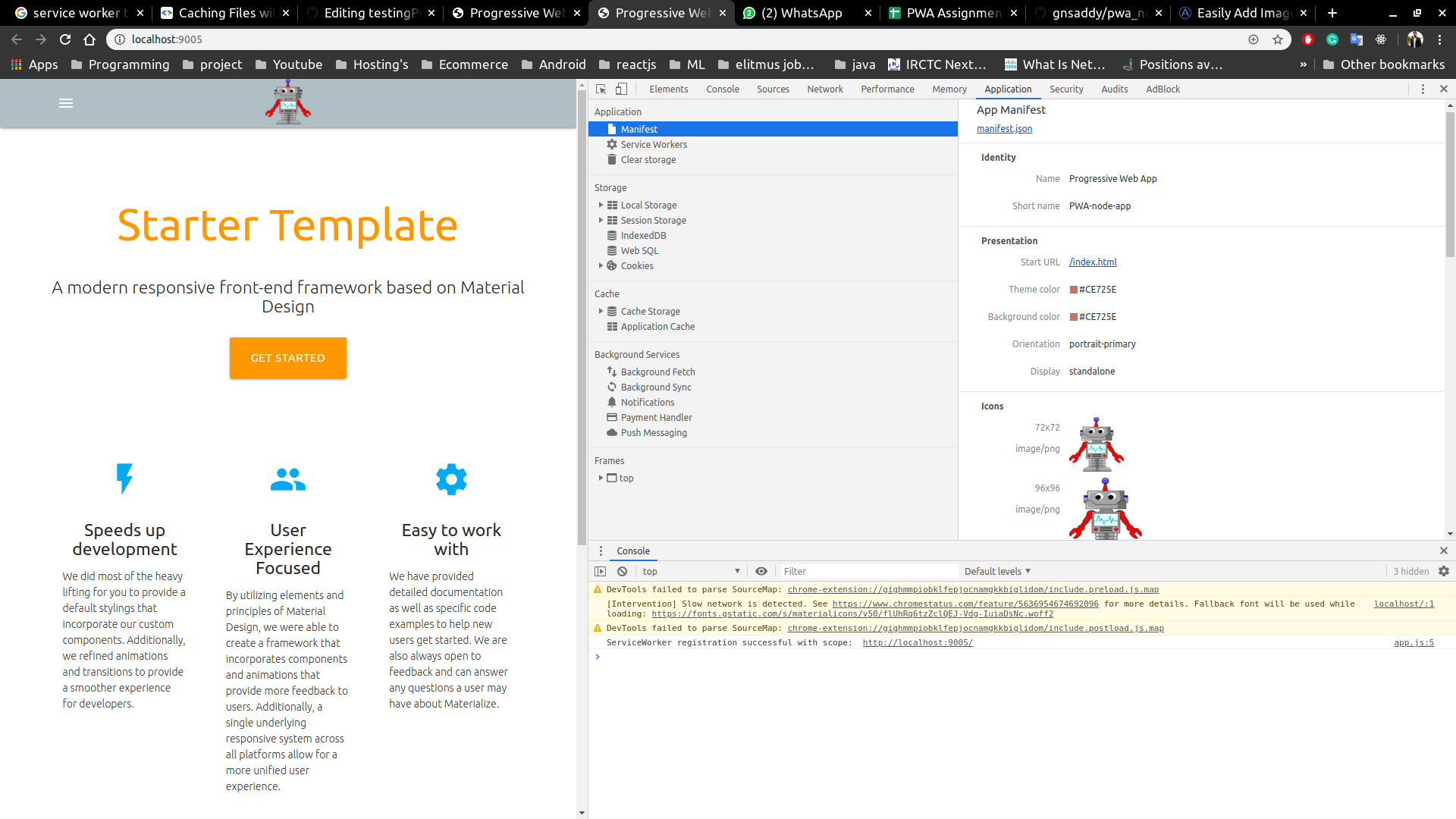1456x819 pixels.
Task: Expand the Cache Storage tree item
Action: pos(601,311)
